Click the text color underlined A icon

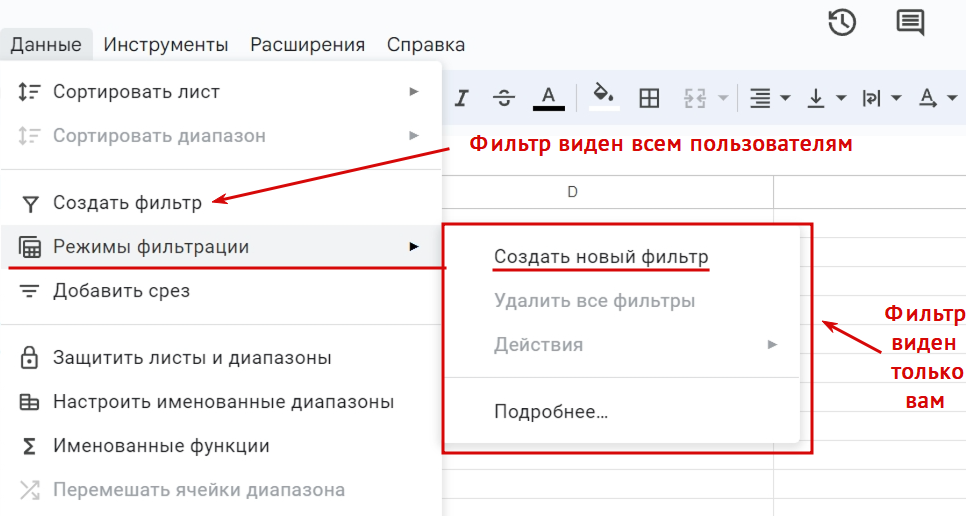pyautogui.click(x=548, y=97)
